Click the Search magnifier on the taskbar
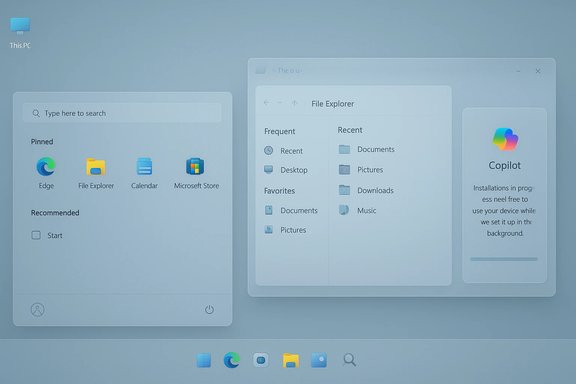Viewport: 576px width, 384px height. (349, 360)
